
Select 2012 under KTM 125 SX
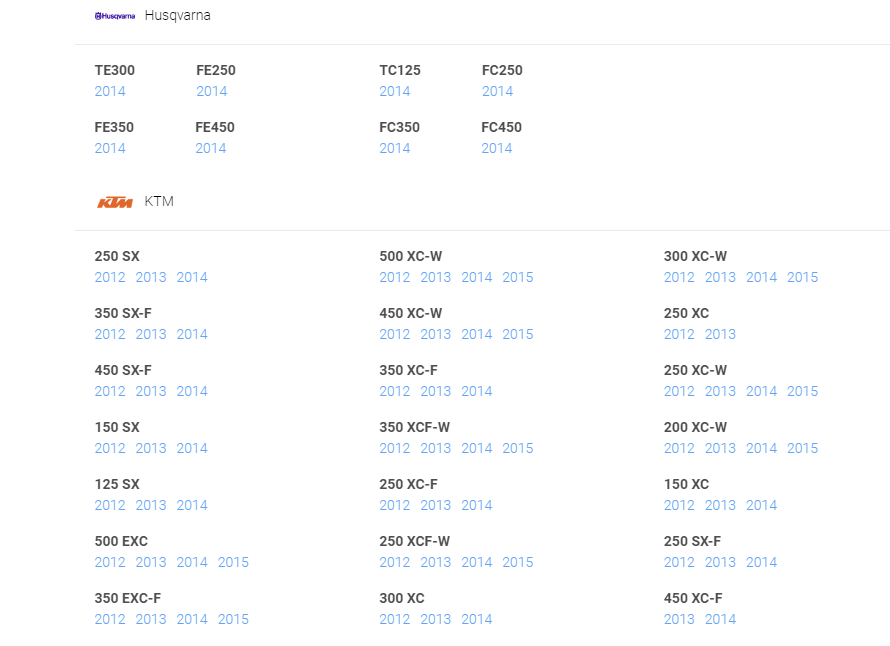110,505
